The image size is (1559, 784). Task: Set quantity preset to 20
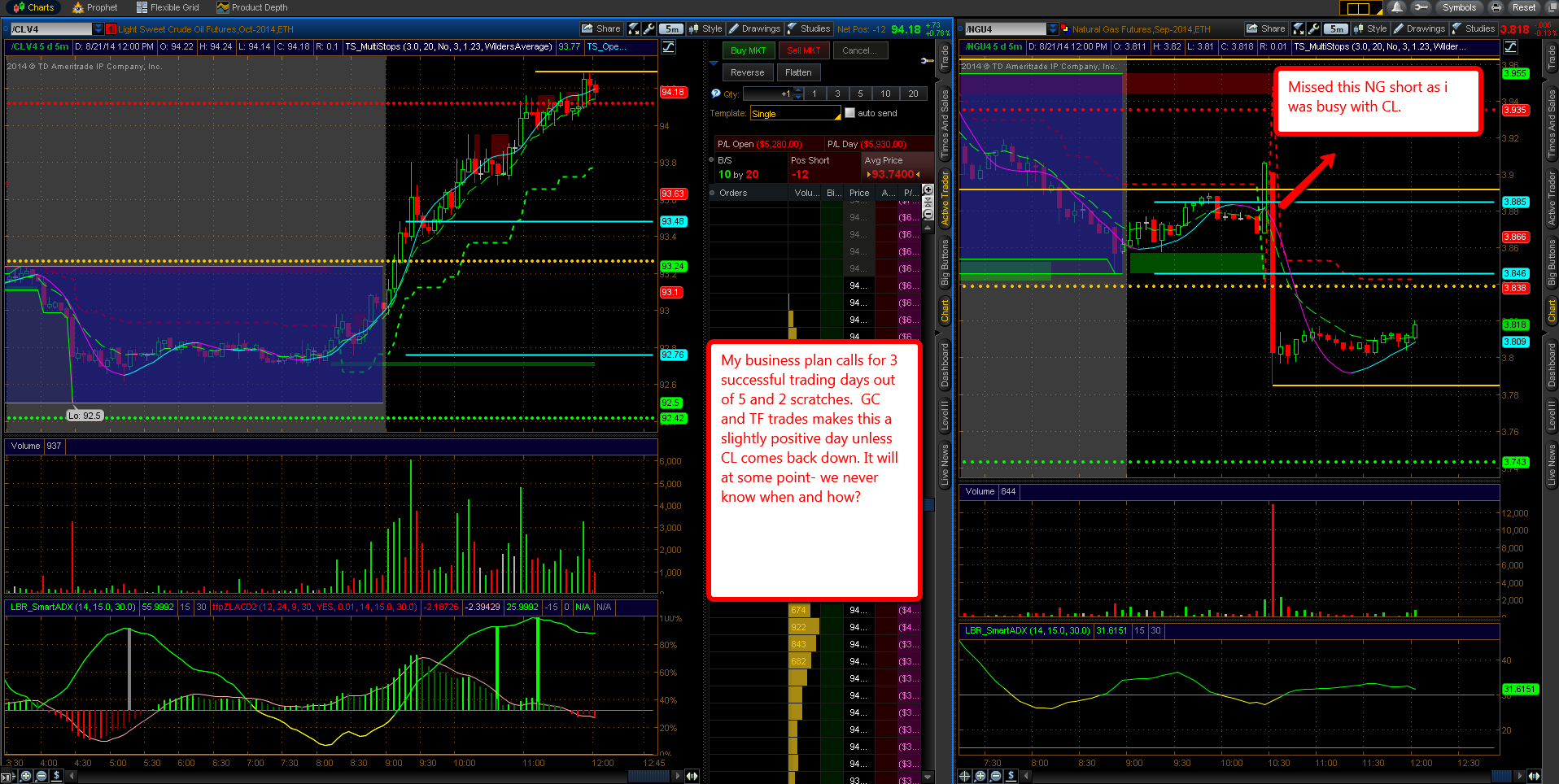coord(913,94)
